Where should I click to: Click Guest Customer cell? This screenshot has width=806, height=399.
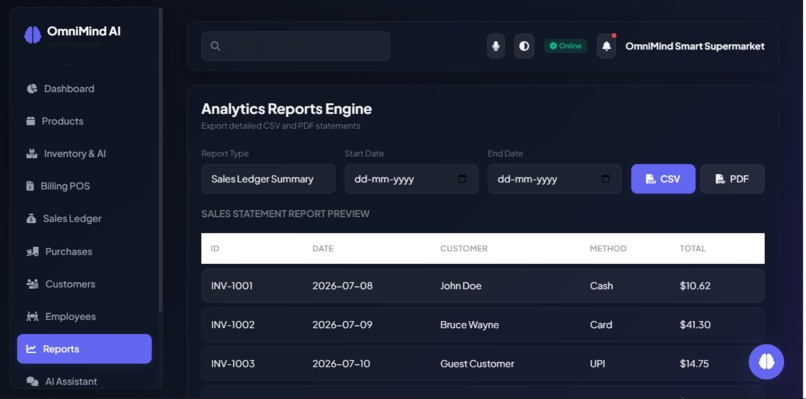(x=477, y=364)
